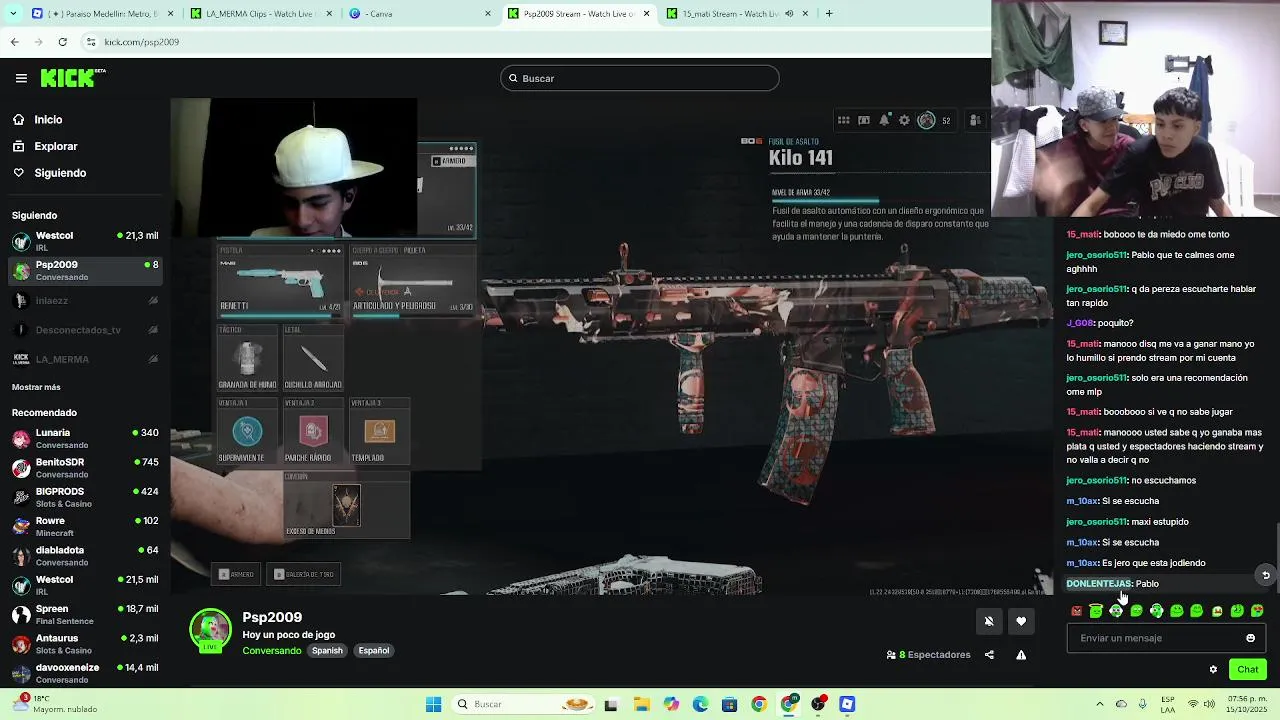The height and width of the screenshot is (720, 1280).
Task: Report stream with warning triangle icon
Action: coord(1021,655)
